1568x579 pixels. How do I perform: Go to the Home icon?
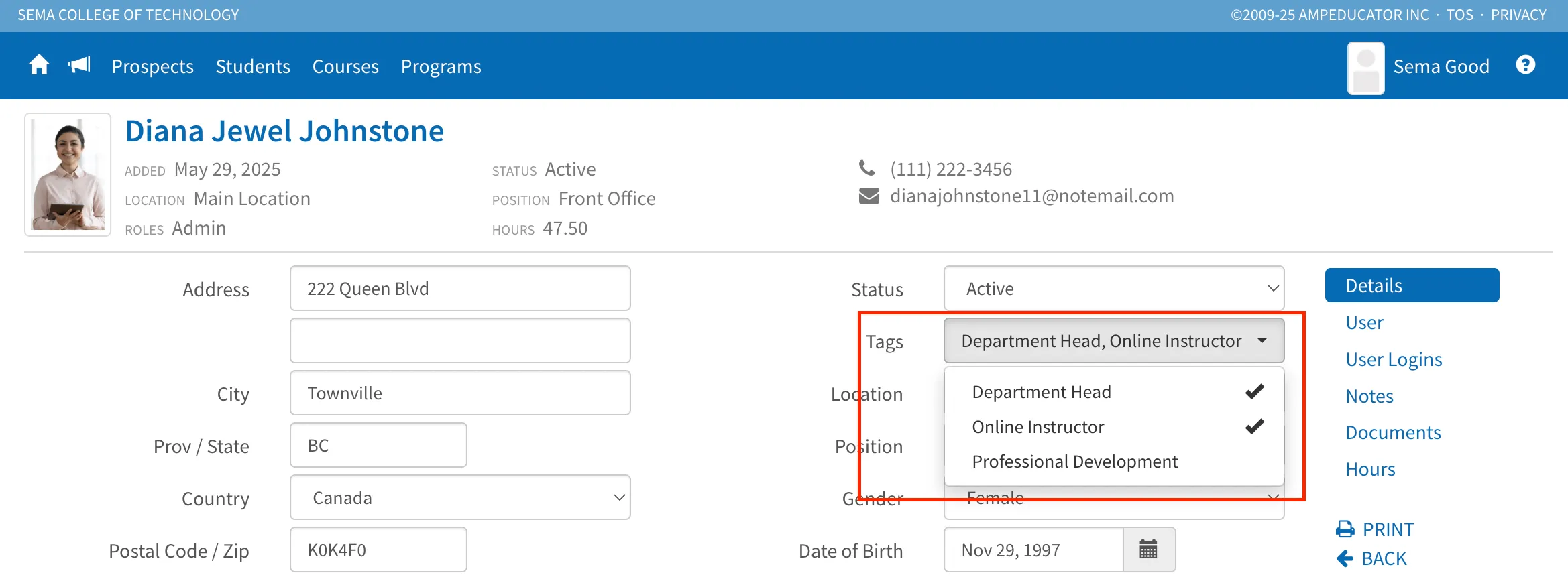(39, 65)
